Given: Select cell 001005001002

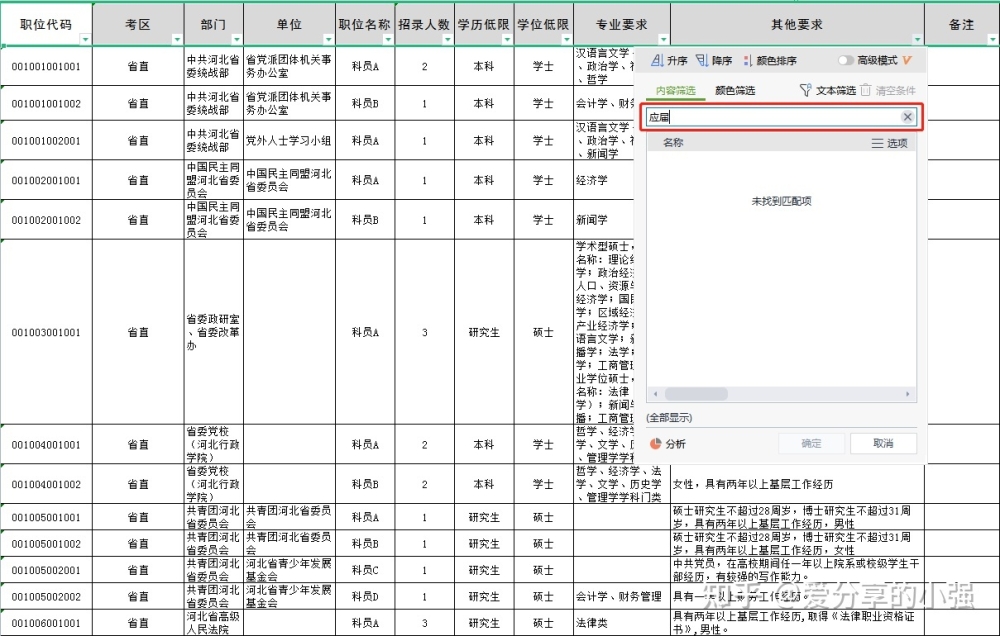Looking at the screenshot, I should 47,544.
